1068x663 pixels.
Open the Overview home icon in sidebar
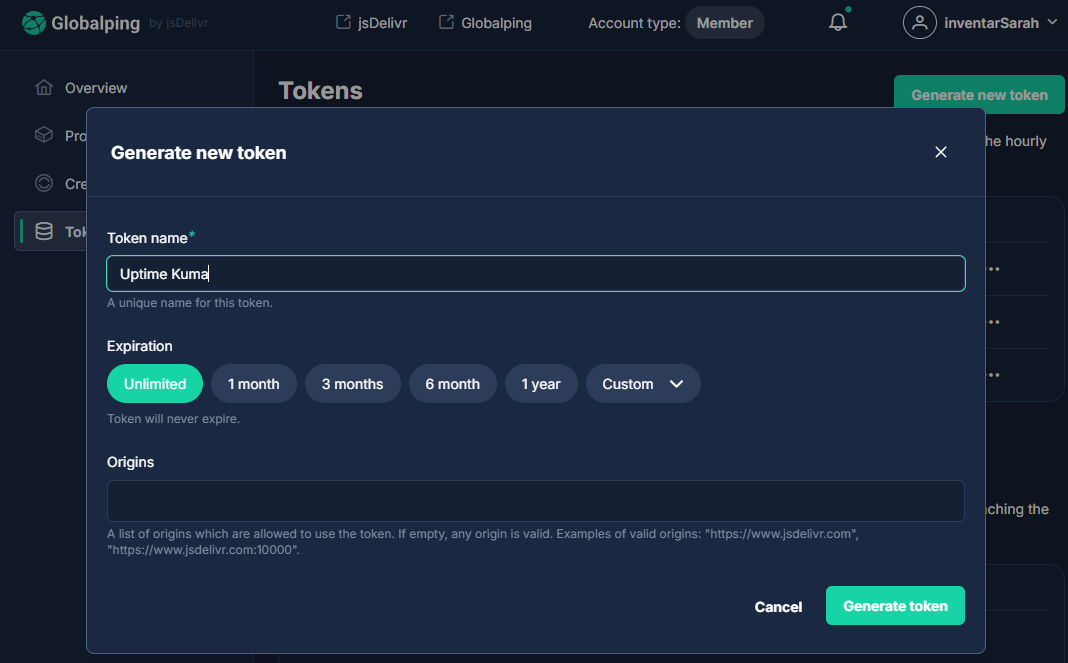[43, 87]
